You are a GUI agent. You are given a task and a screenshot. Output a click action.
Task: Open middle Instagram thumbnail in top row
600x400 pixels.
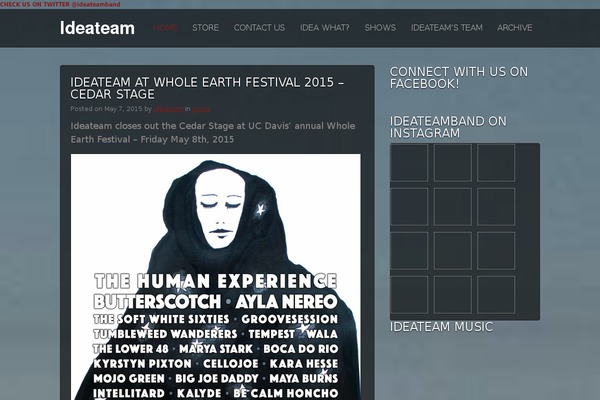453,163
